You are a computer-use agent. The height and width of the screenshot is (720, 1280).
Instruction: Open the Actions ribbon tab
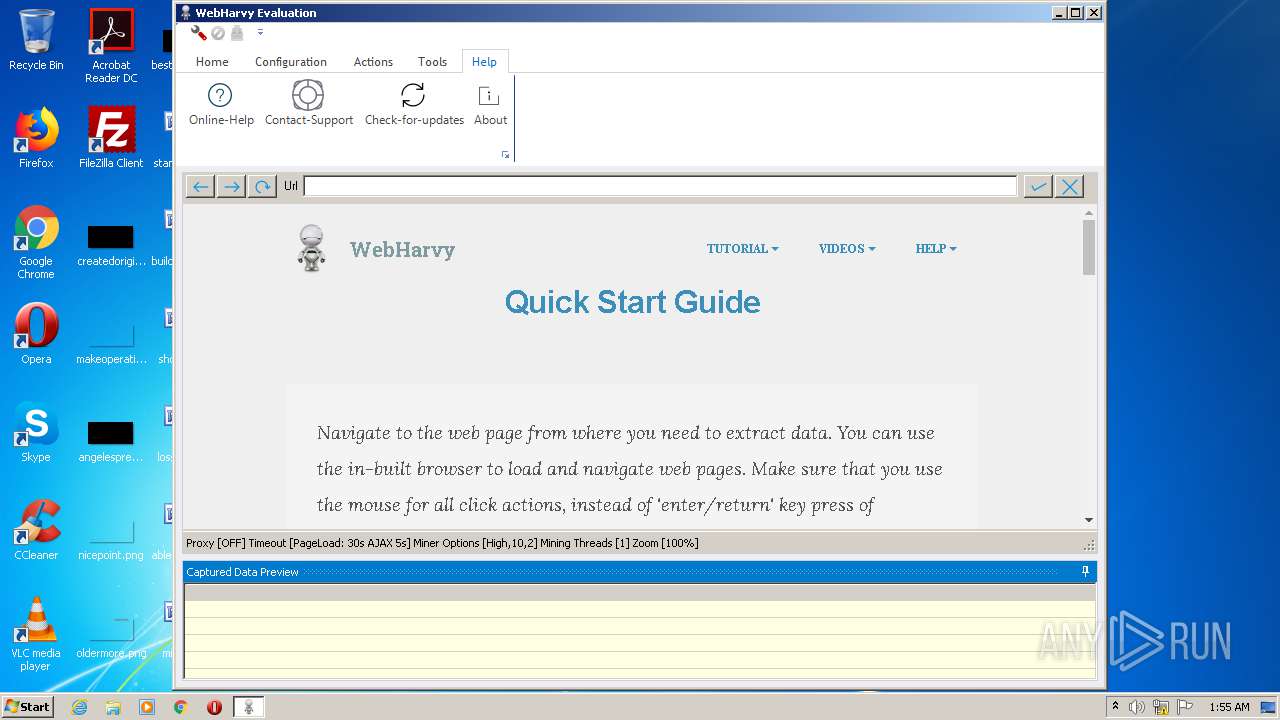tap(373, 62)
